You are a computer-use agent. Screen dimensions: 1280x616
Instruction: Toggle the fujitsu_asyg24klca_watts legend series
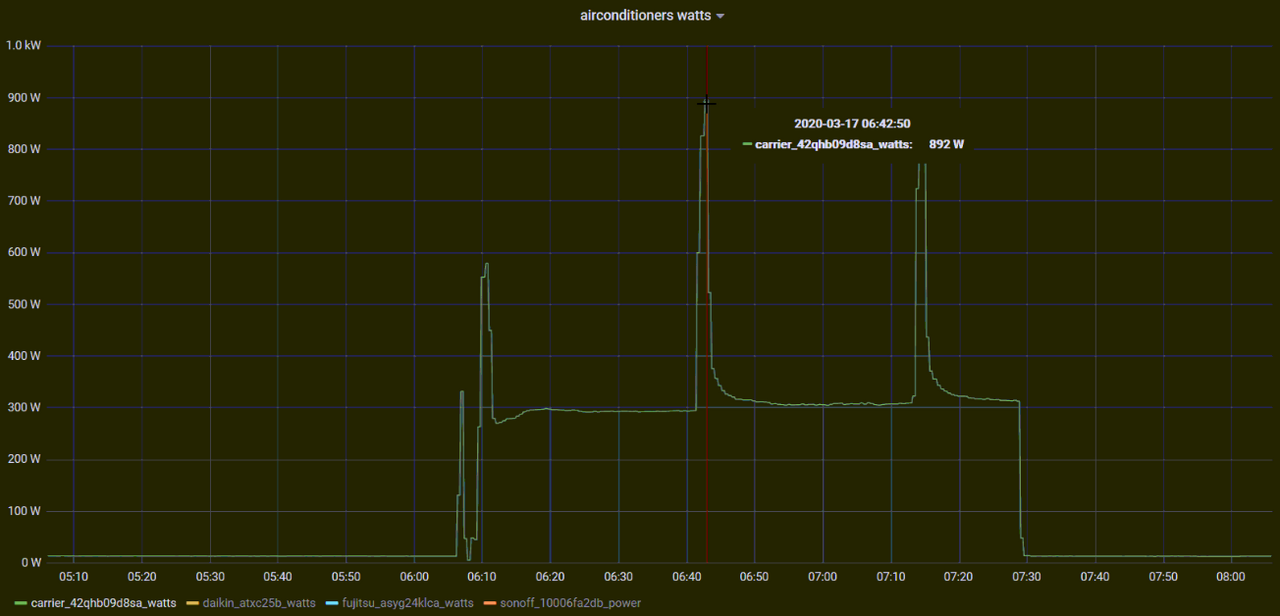pos(407,603)
